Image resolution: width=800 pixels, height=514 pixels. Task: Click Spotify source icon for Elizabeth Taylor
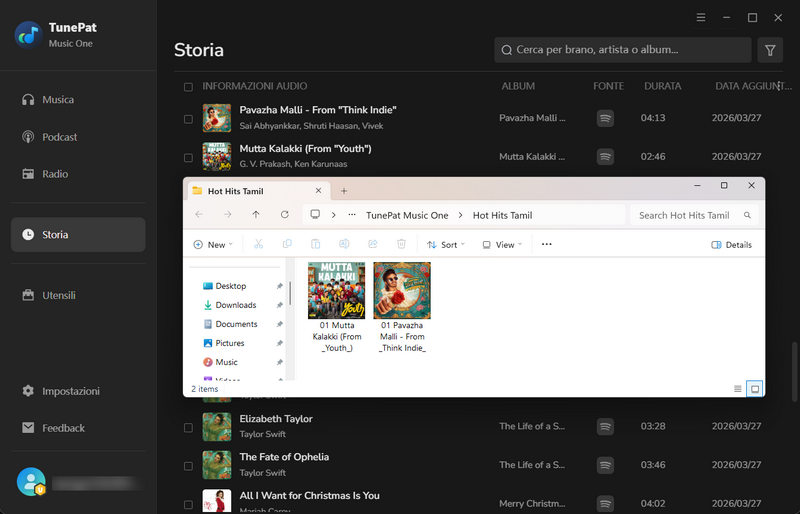tap(605, 426)
